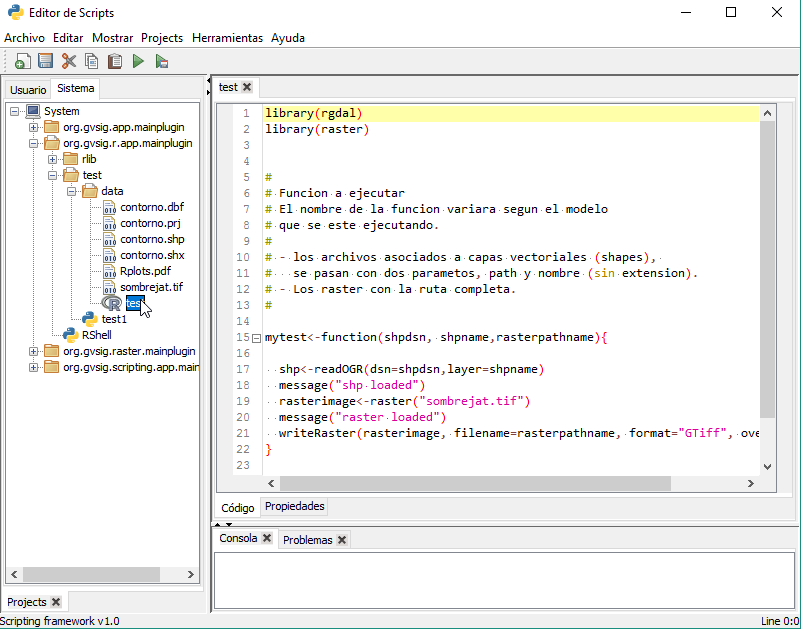Viewport: 801px width, 629px height.
Task: Collapse the System root node
Action: 15,111
